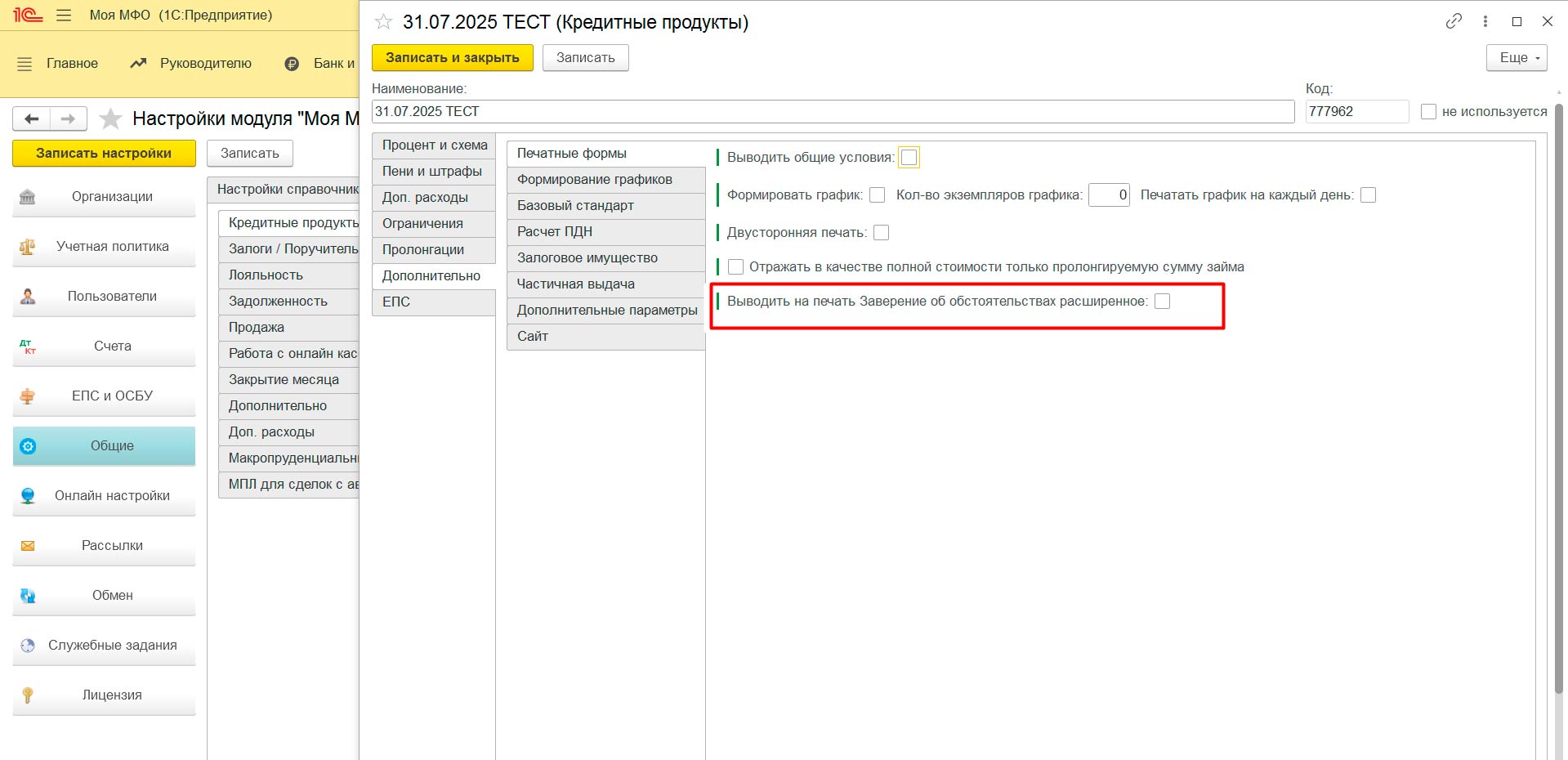
Task: Enable 'Двусторонняя печать' checkbox
Action: (881, 233)
